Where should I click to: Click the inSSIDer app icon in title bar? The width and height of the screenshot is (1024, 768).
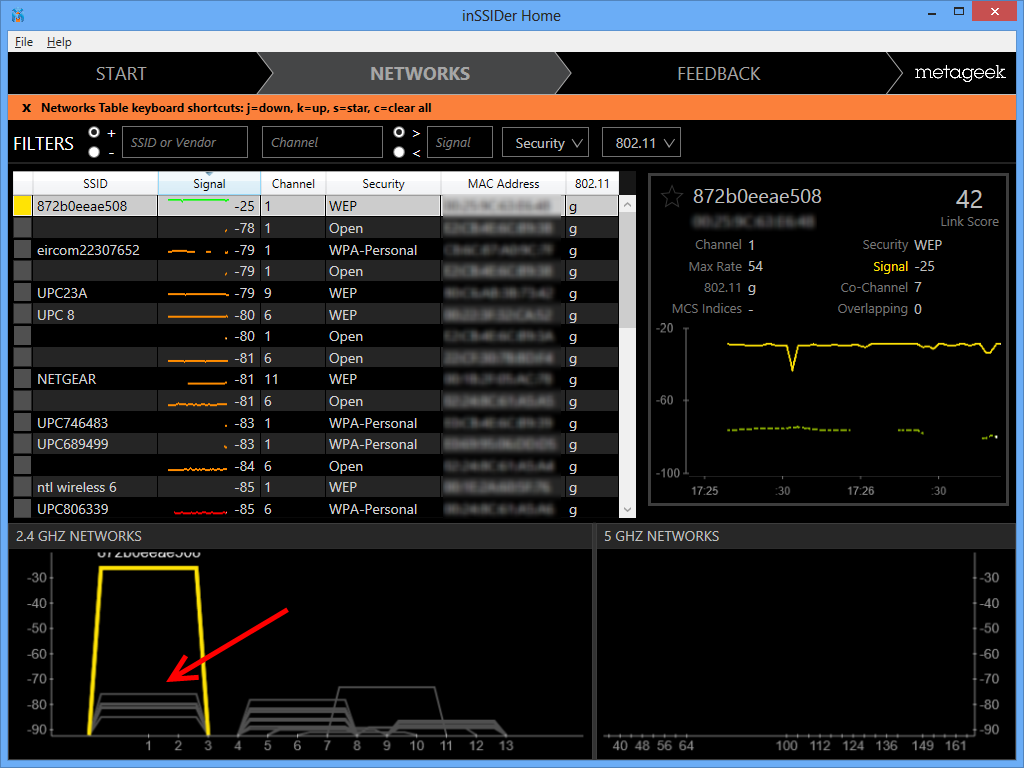tap(18, 15)
